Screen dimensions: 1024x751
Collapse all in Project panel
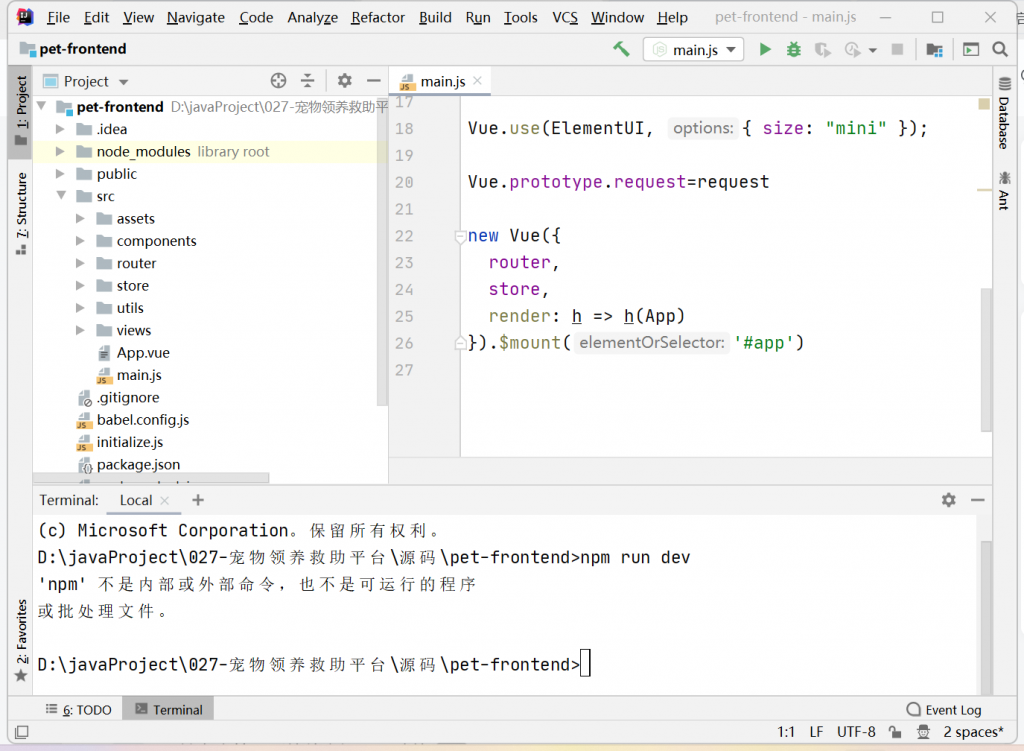pos(308,81)
